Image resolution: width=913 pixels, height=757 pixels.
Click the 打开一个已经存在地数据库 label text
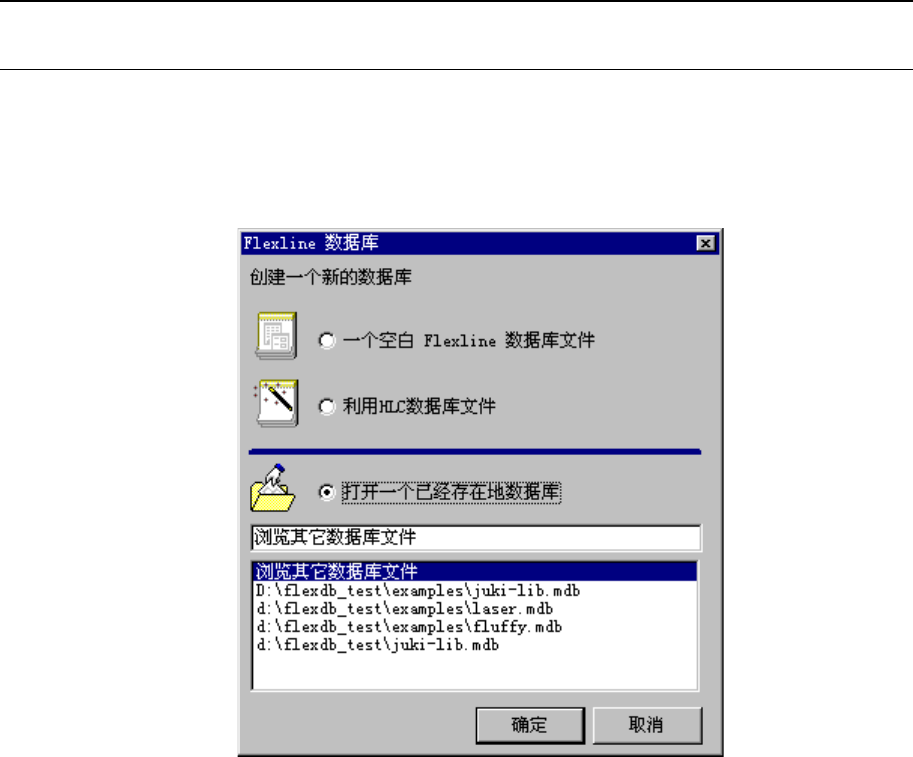451,492
